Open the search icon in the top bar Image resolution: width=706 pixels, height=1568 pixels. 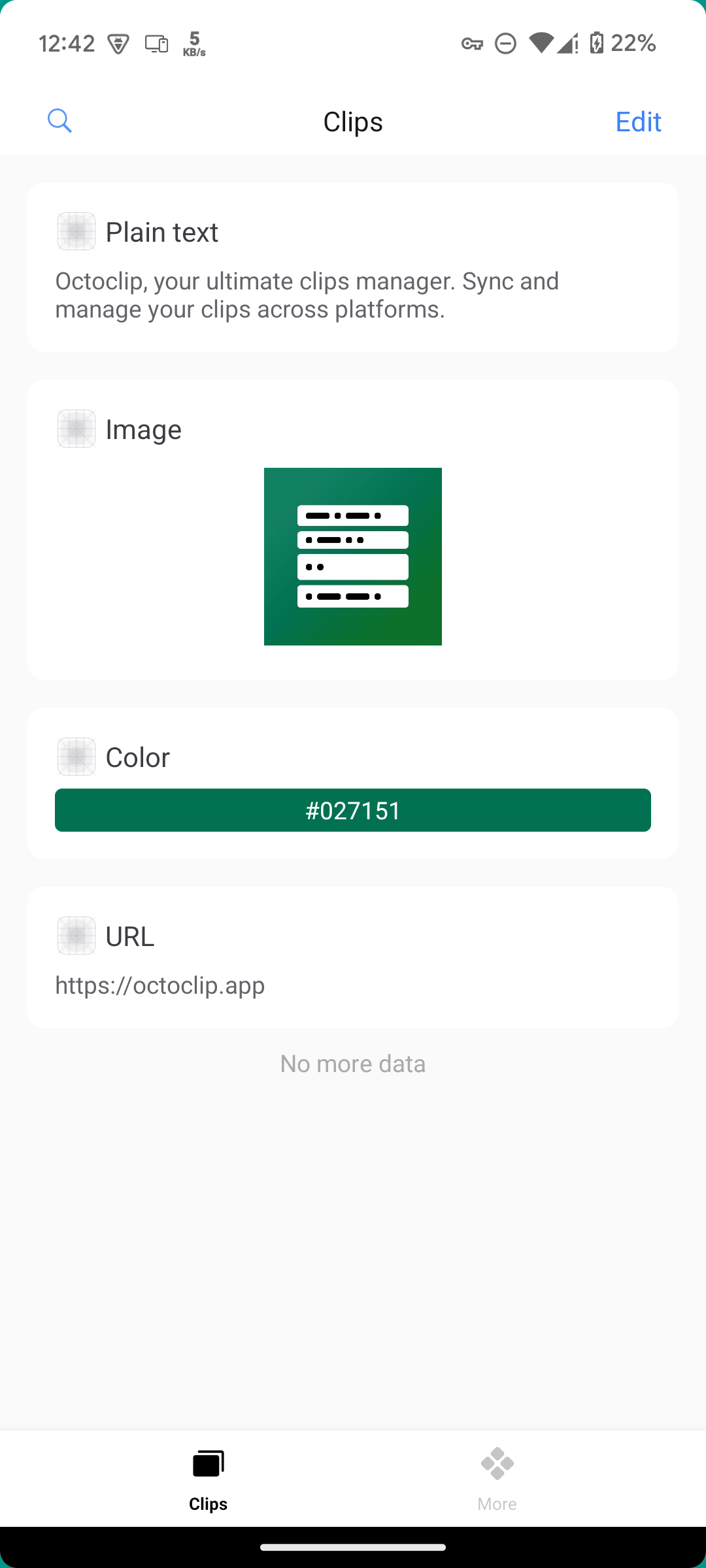coord(59,121)
